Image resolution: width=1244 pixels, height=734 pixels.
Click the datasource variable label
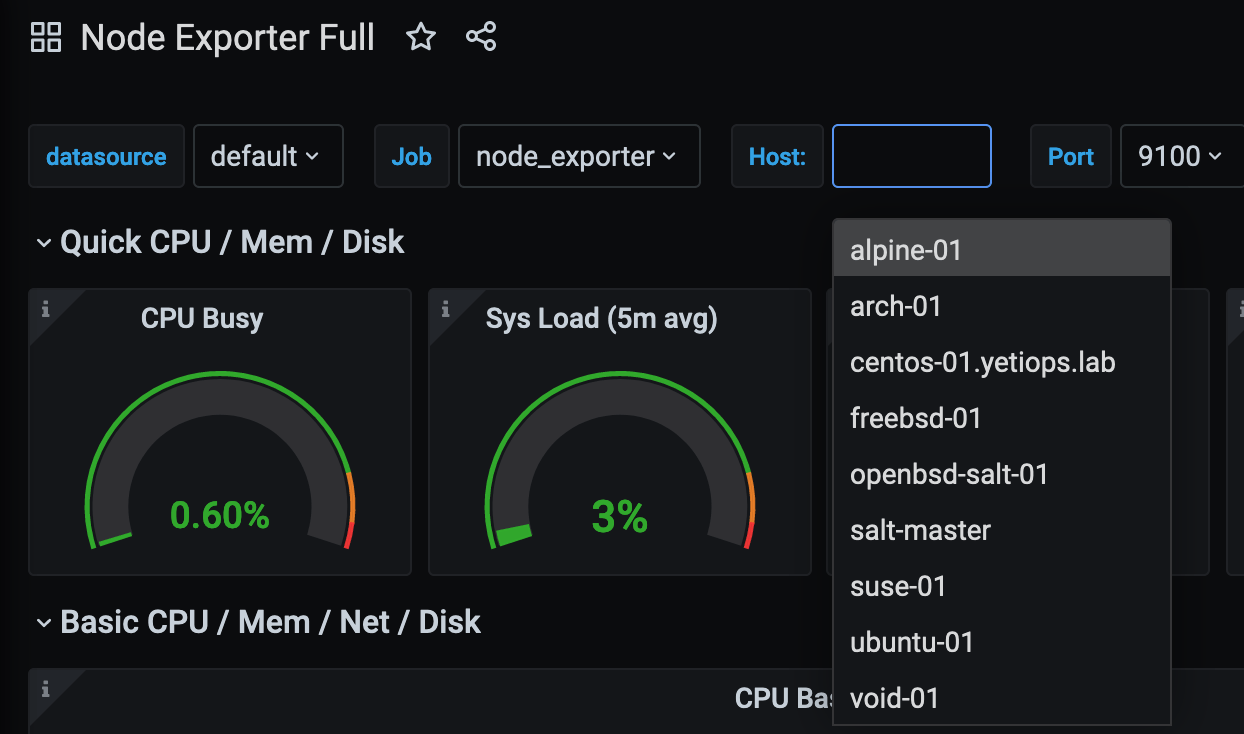(106, 156)
